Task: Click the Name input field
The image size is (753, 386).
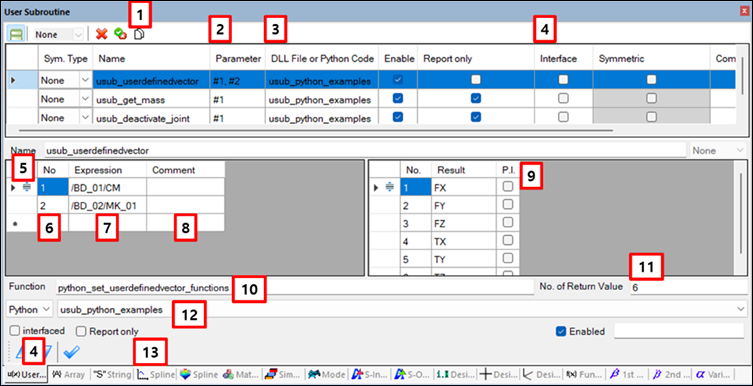Action: click(x=365, y=151)
